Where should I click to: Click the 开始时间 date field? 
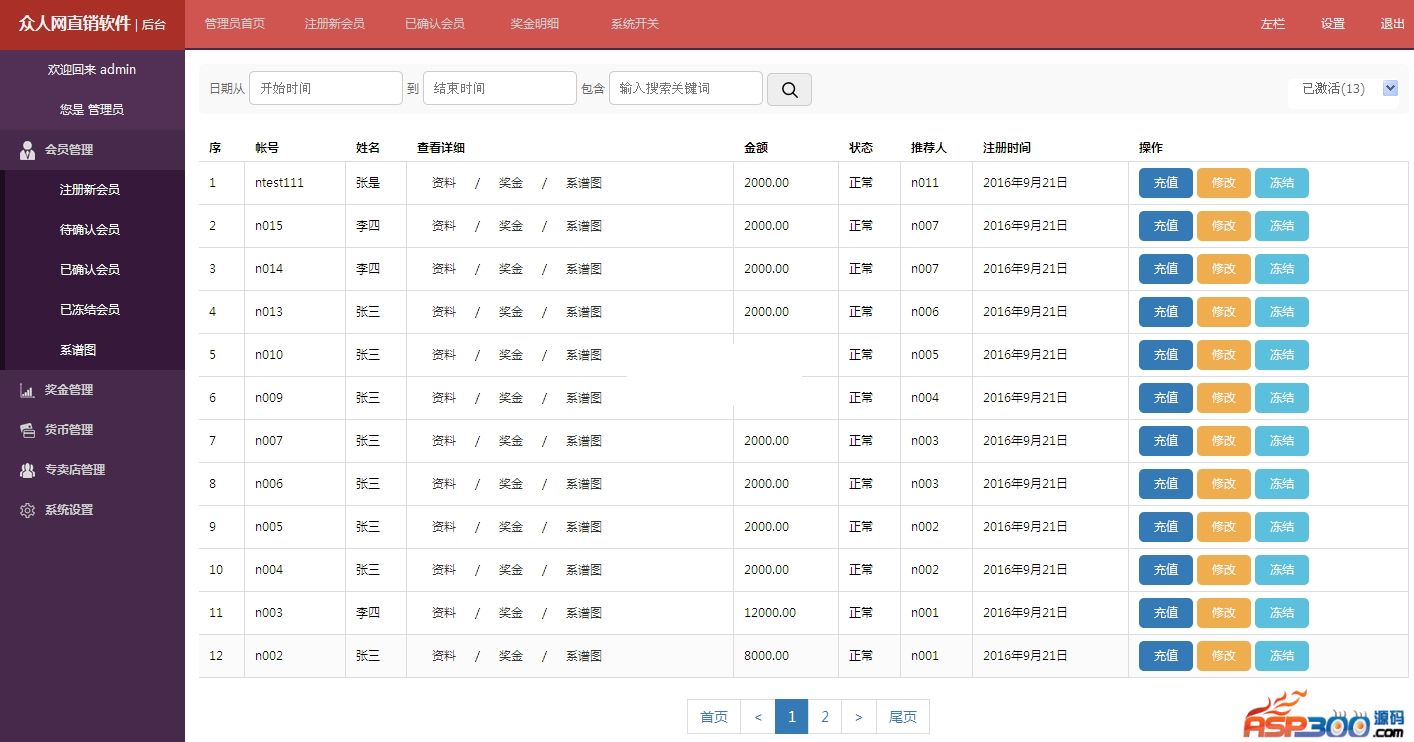click(x=325, y=88)
